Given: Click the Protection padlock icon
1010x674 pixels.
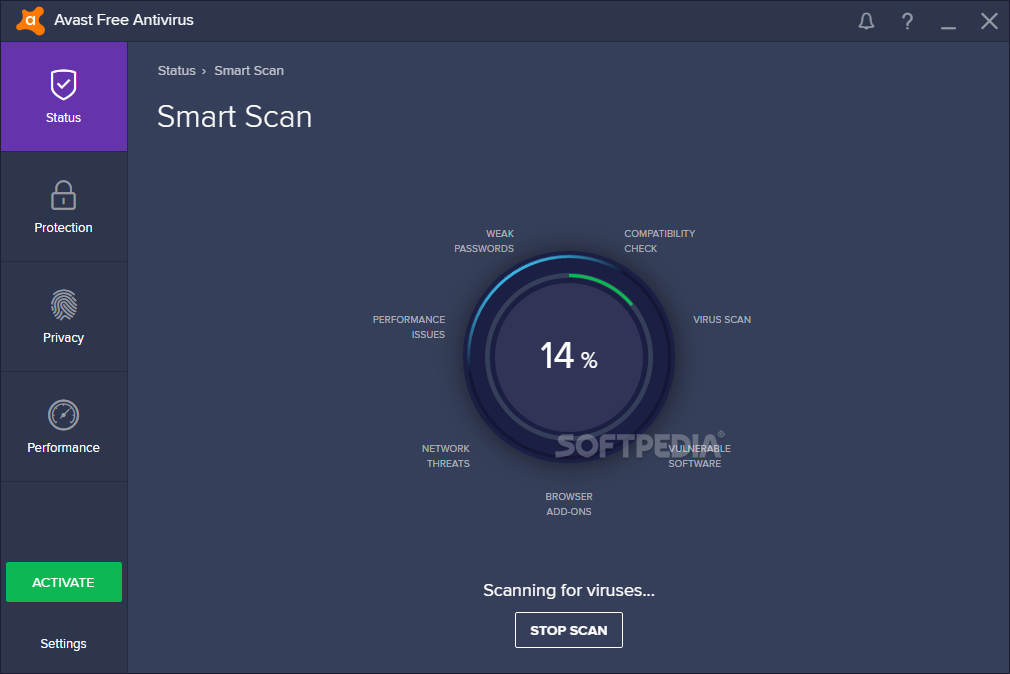Looking at the screenshot, I should (x=63, y=195).
